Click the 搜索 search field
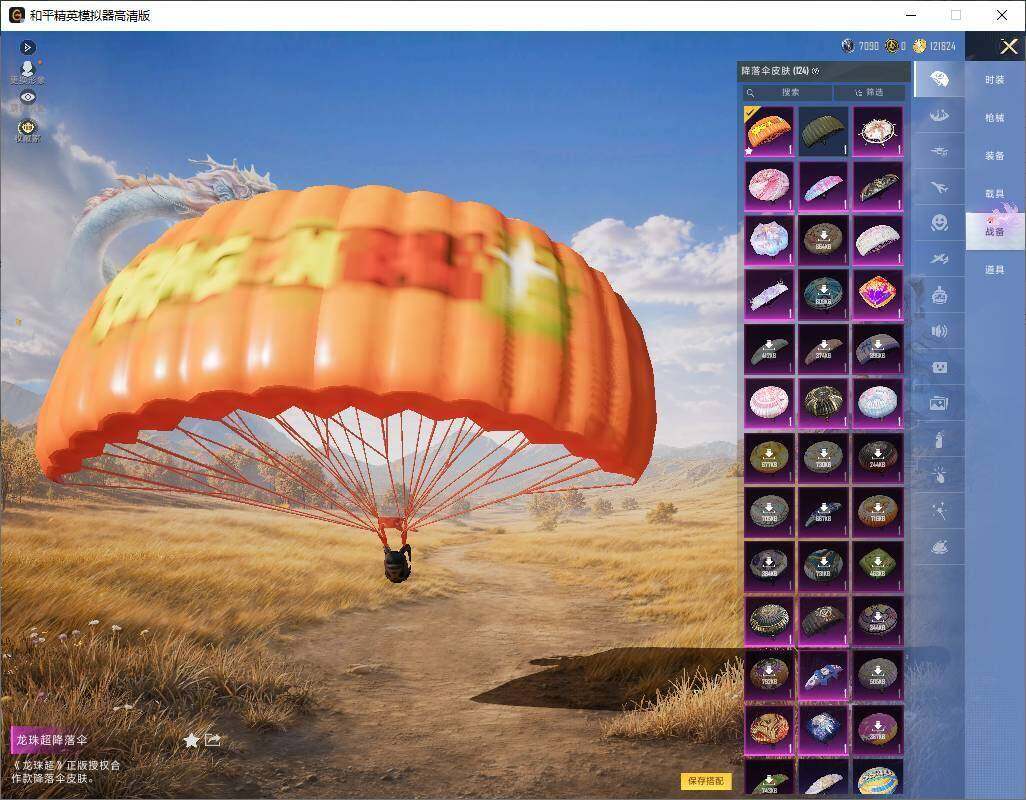Viewport: 1026px width, 800px height. (x=787, y=92)
